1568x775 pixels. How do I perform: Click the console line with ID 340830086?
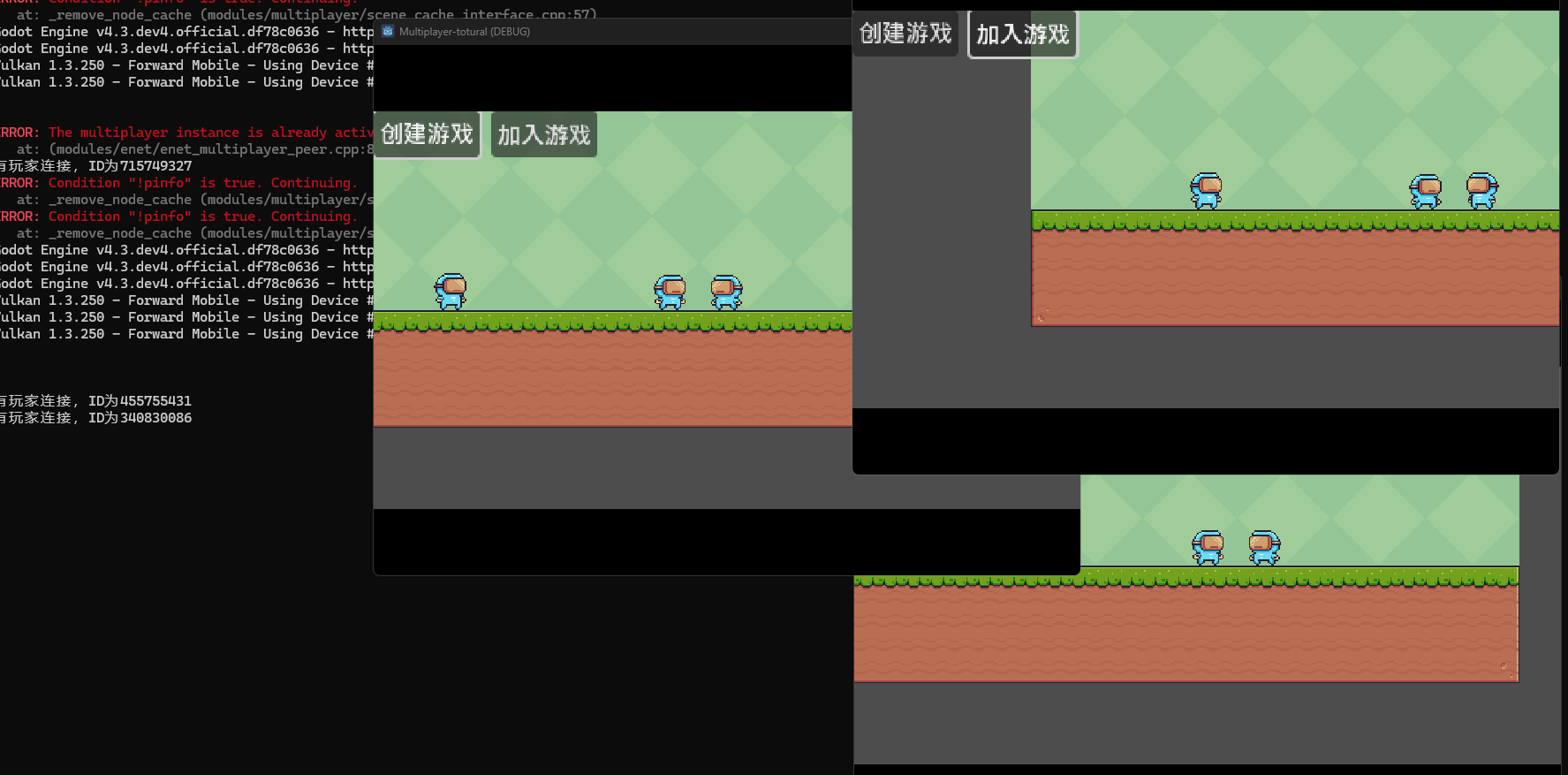pos(97,418)
